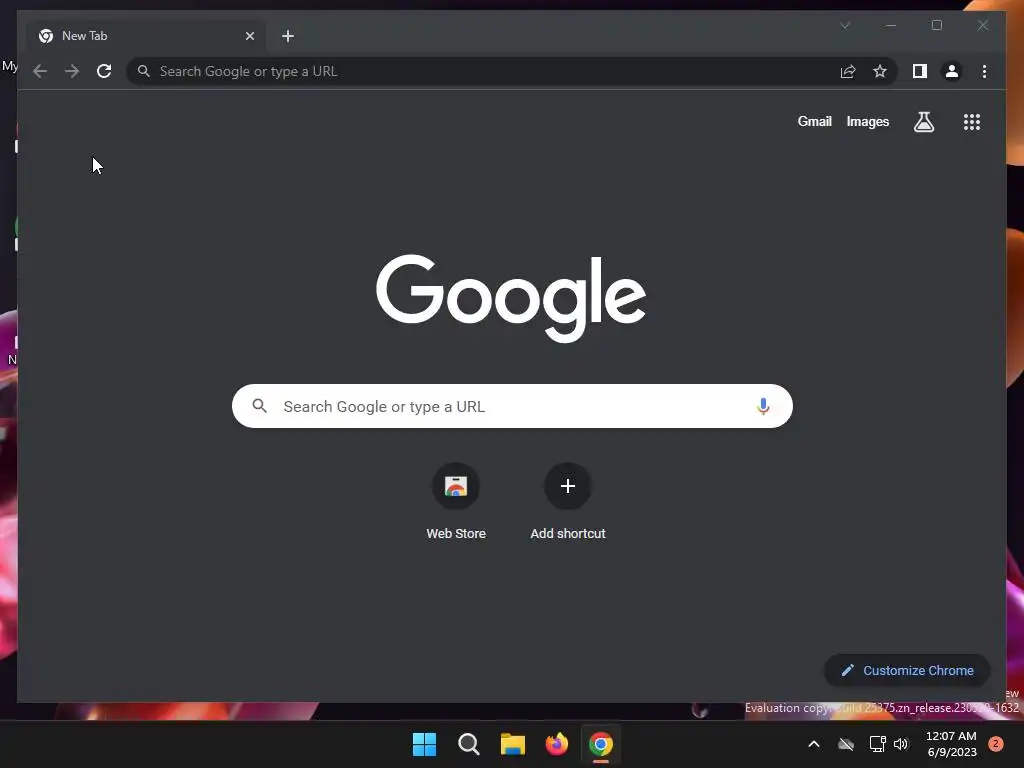
Task: Open the network status tray icon
Action: 877,744
